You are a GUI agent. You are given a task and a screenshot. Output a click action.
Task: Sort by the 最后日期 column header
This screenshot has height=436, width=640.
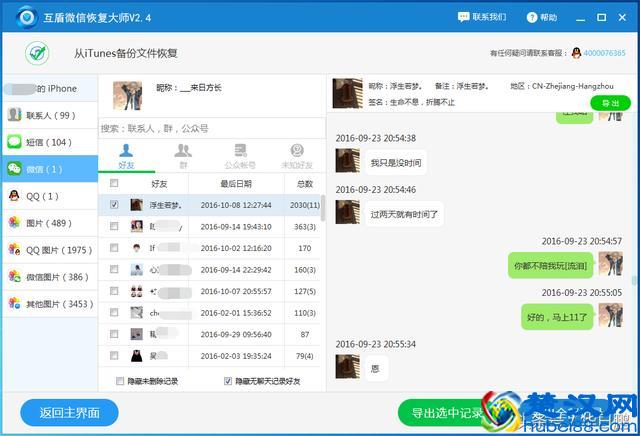coord(236,184)
